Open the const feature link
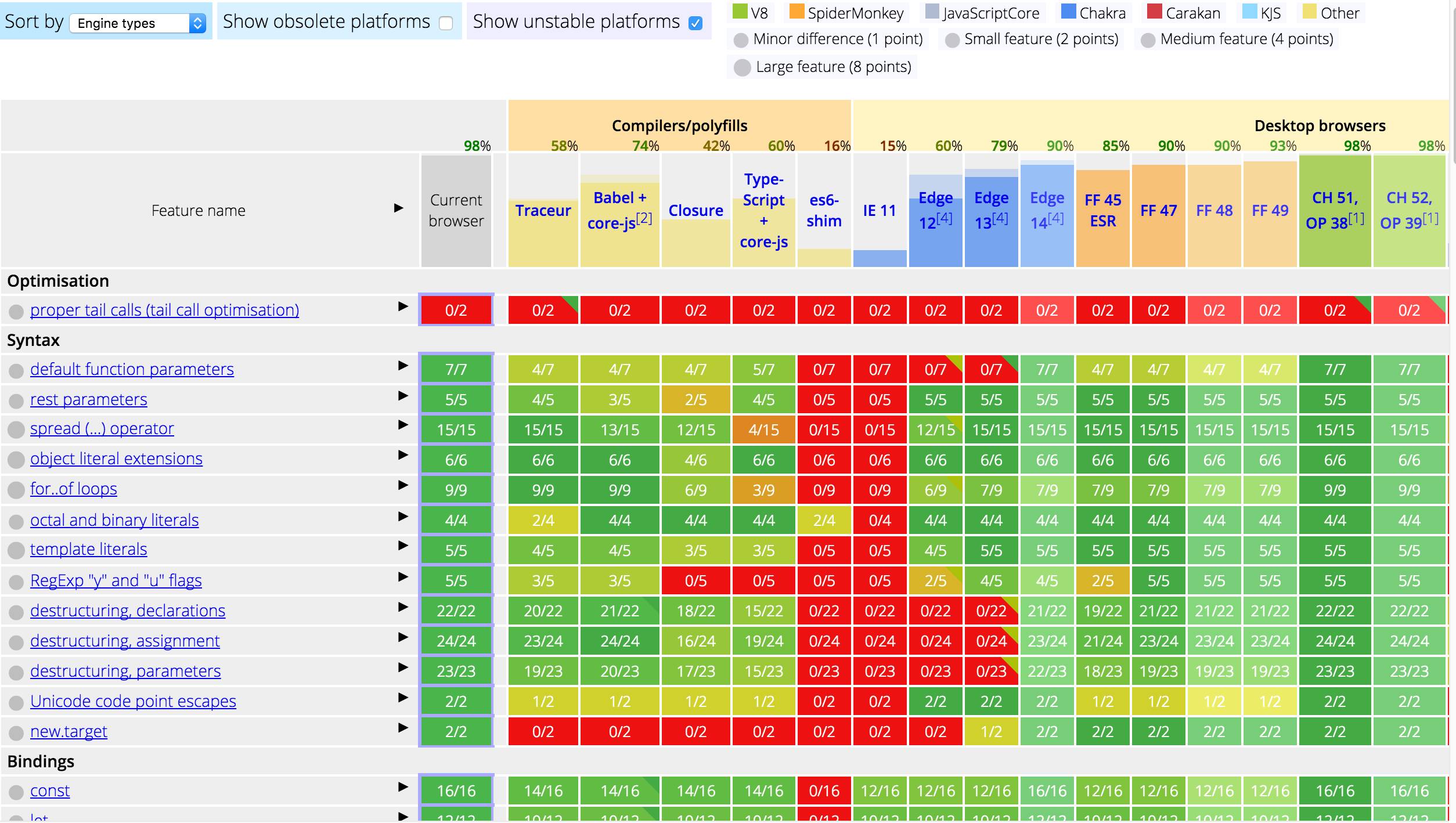 (50, 790)
